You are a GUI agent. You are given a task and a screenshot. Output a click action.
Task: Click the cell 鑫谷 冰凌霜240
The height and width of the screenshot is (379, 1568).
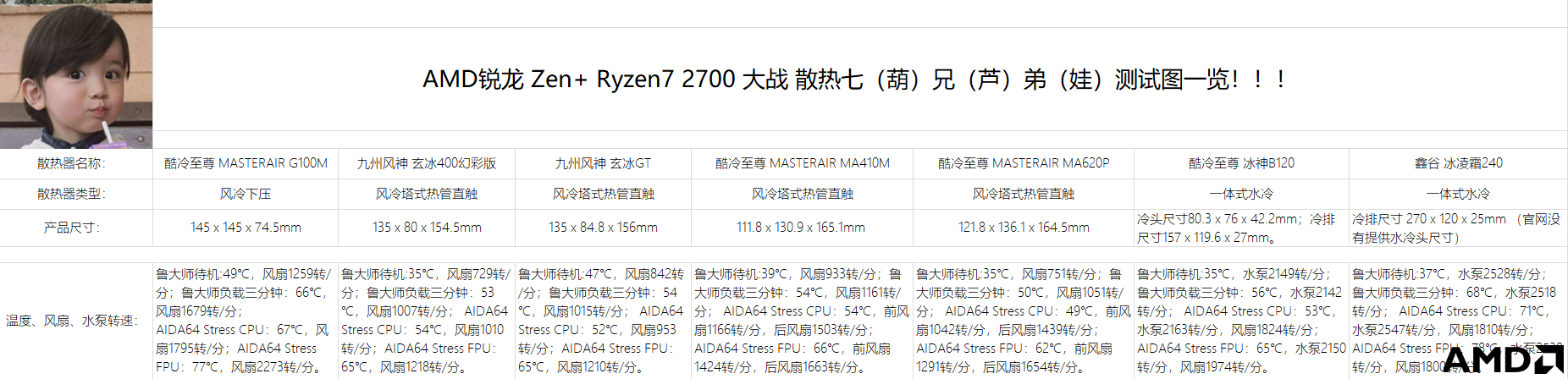pos(1458,163)
